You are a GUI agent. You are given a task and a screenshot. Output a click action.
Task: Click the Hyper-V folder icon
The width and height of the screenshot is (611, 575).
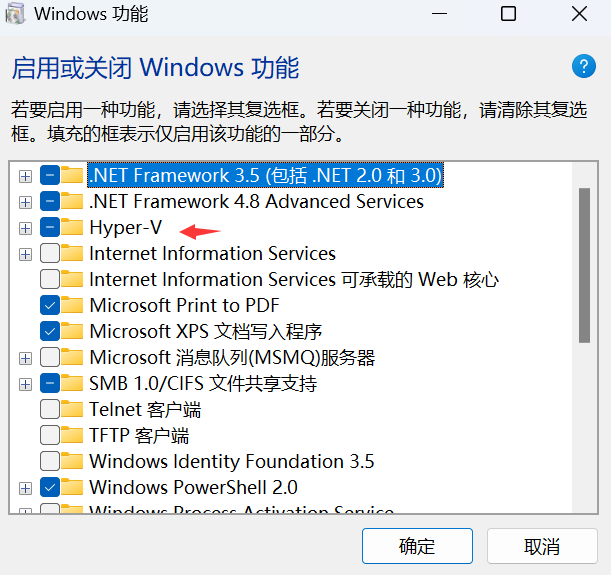pos(72,228)
